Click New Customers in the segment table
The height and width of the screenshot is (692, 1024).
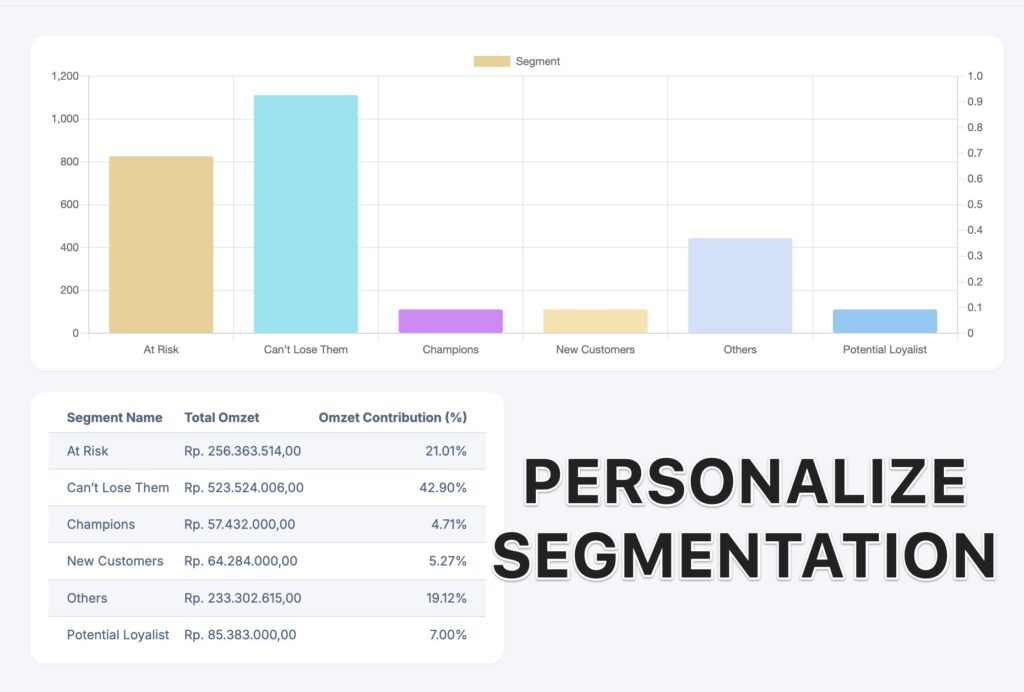click(115, 561)
